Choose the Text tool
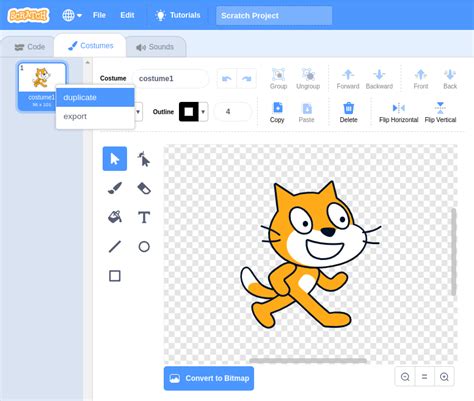This screenshot has height=401, width=474. 144,217
